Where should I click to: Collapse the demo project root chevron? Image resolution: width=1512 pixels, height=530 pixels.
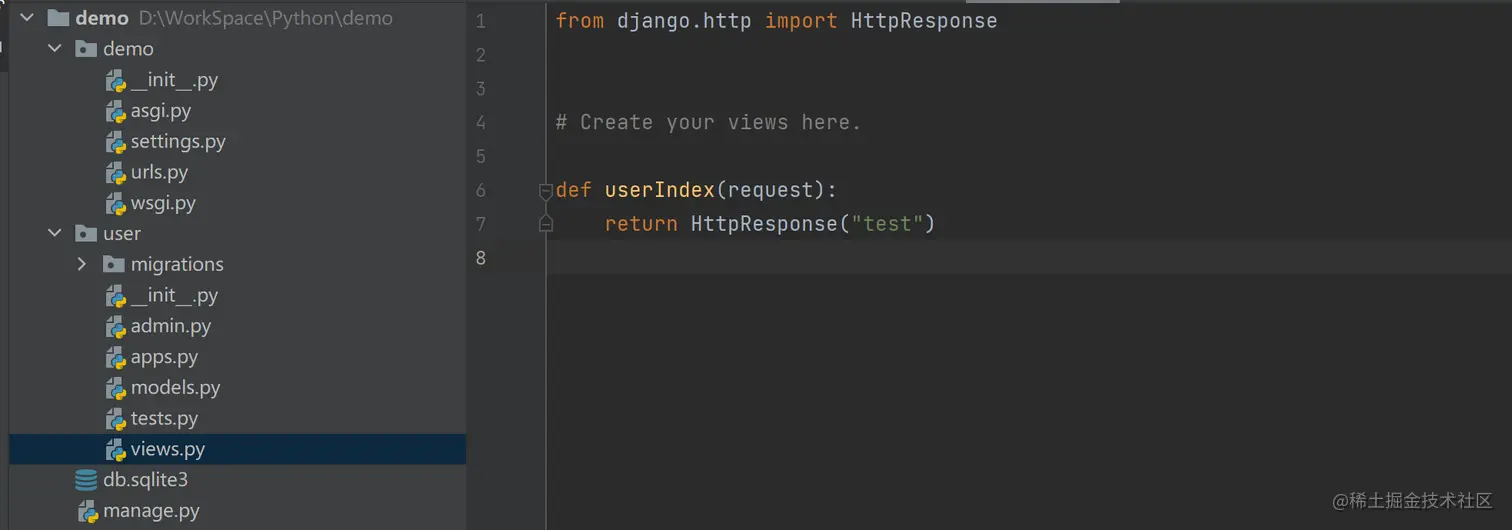click(27, 18)
